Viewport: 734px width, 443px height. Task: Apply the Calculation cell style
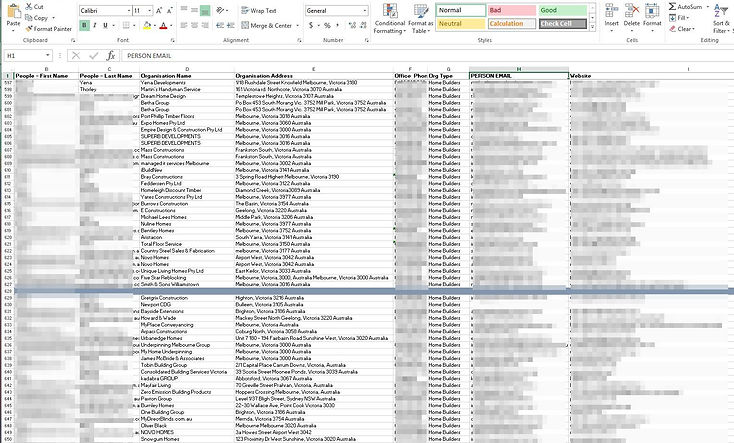(512, 23)
